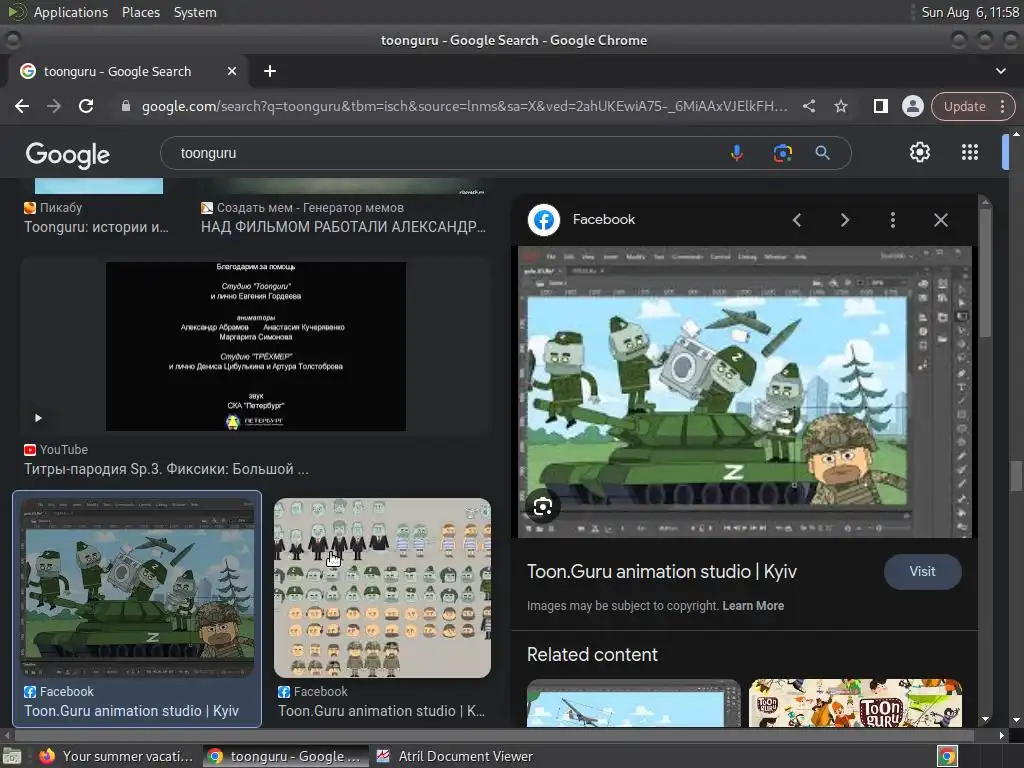Open the Places menu
The width and height of the screenshot is (1024, 768).
pos(140,12)
